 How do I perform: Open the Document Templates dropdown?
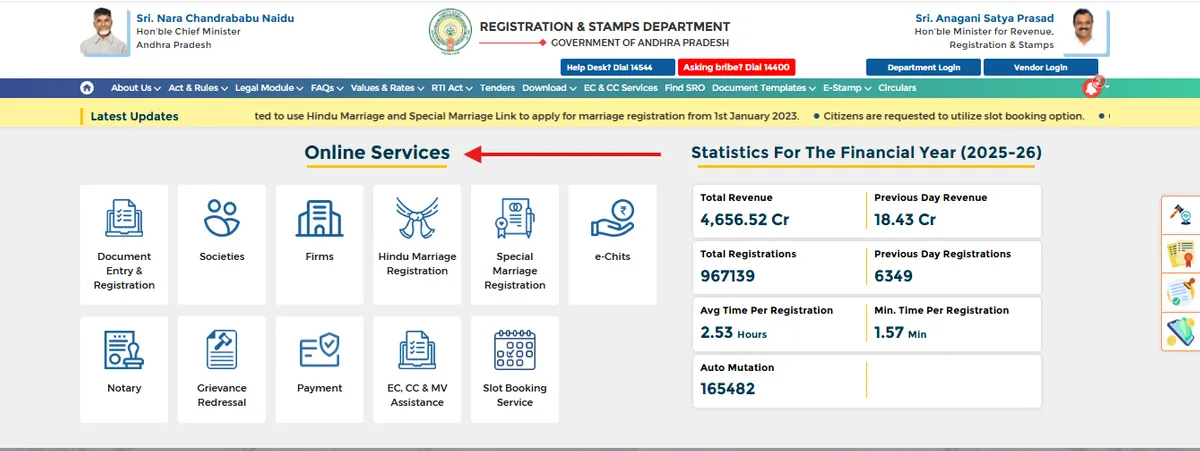(x=763, y=88)
